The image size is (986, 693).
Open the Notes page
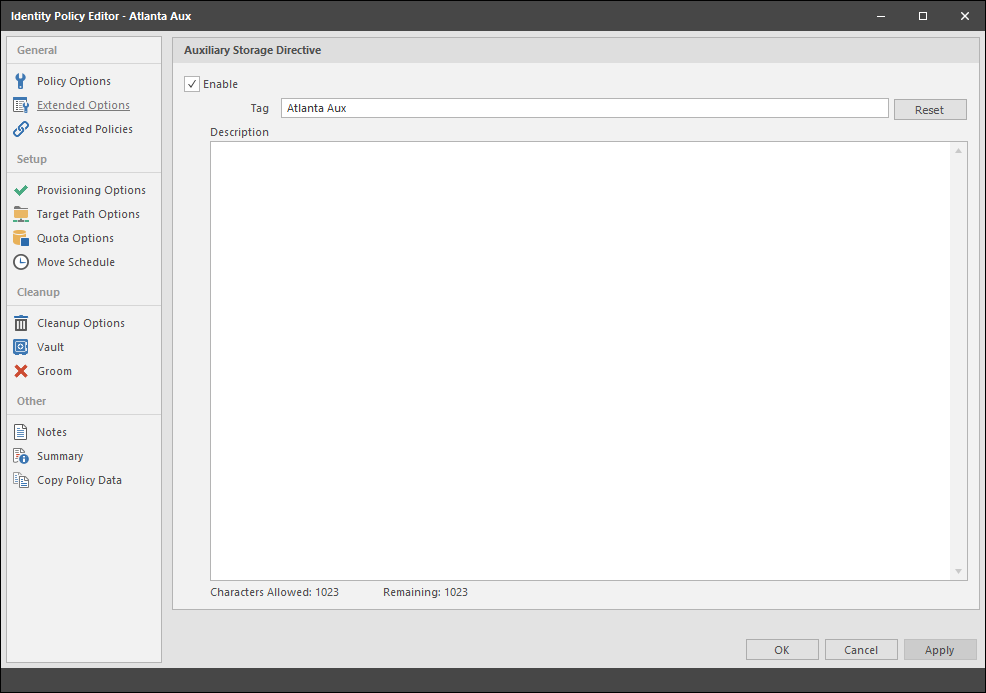click(52, 432)
